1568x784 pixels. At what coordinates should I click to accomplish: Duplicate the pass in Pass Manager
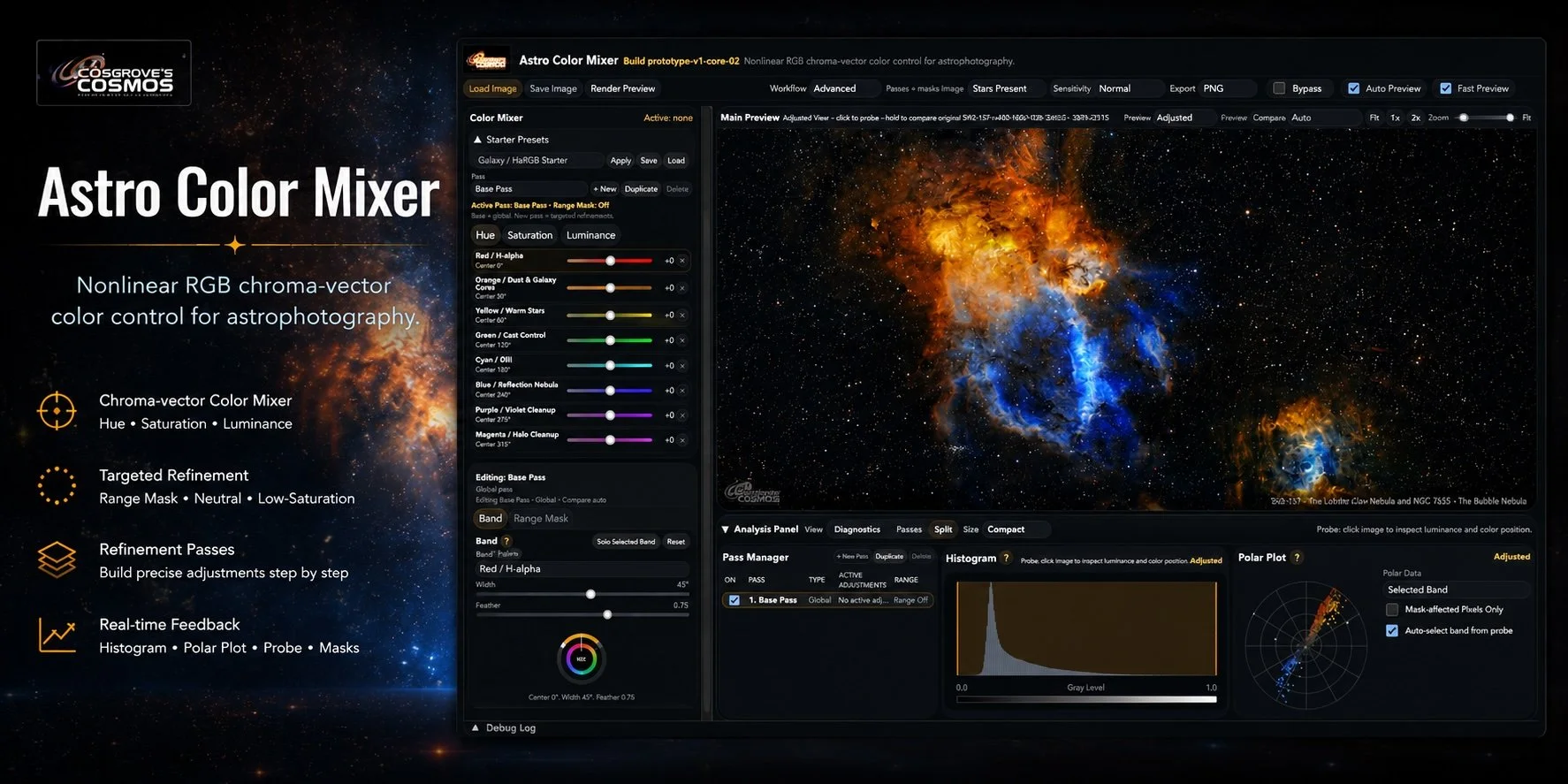click(x=889, y=557)
